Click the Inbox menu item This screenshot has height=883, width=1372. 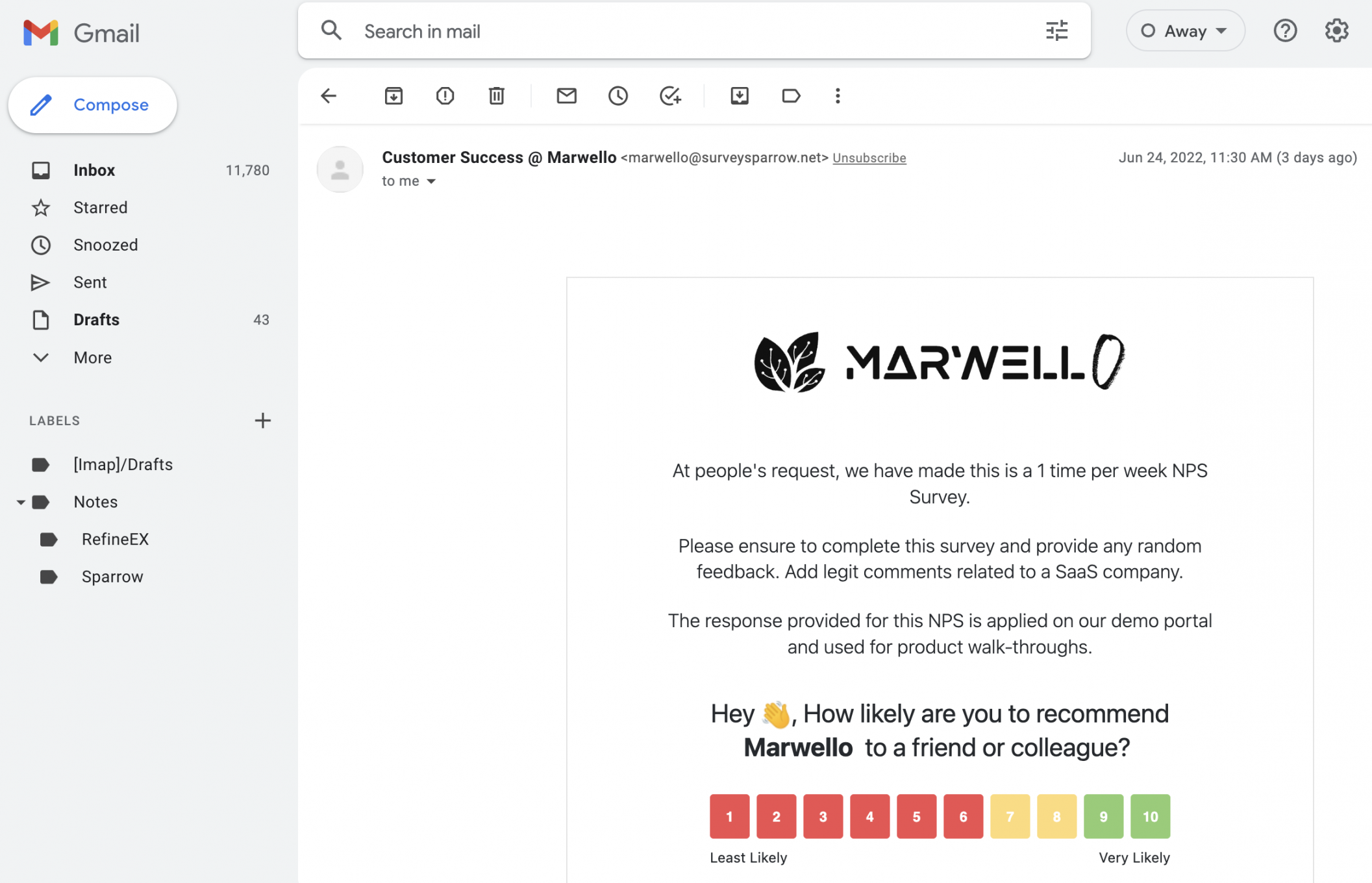point(94,169)
